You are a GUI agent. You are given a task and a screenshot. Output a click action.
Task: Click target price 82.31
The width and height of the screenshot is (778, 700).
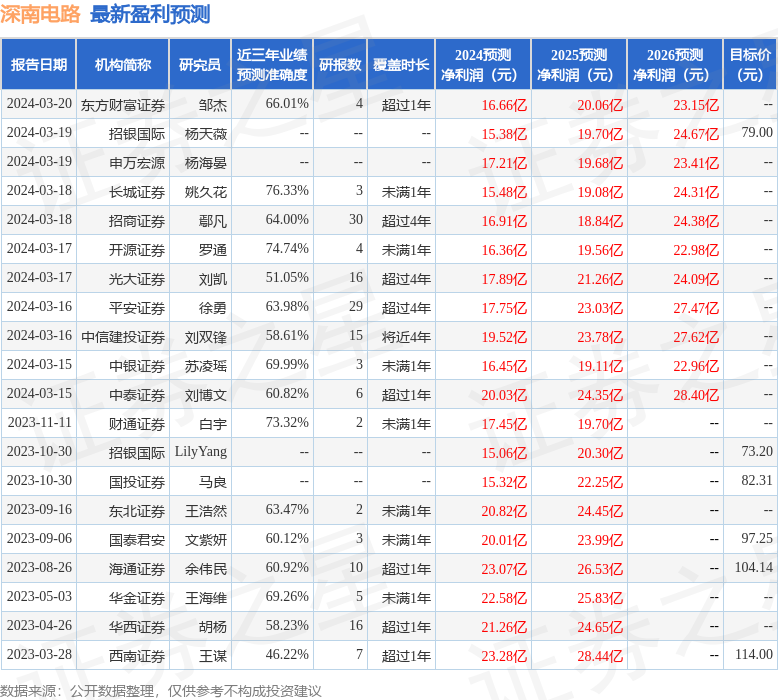click(757, 480)
